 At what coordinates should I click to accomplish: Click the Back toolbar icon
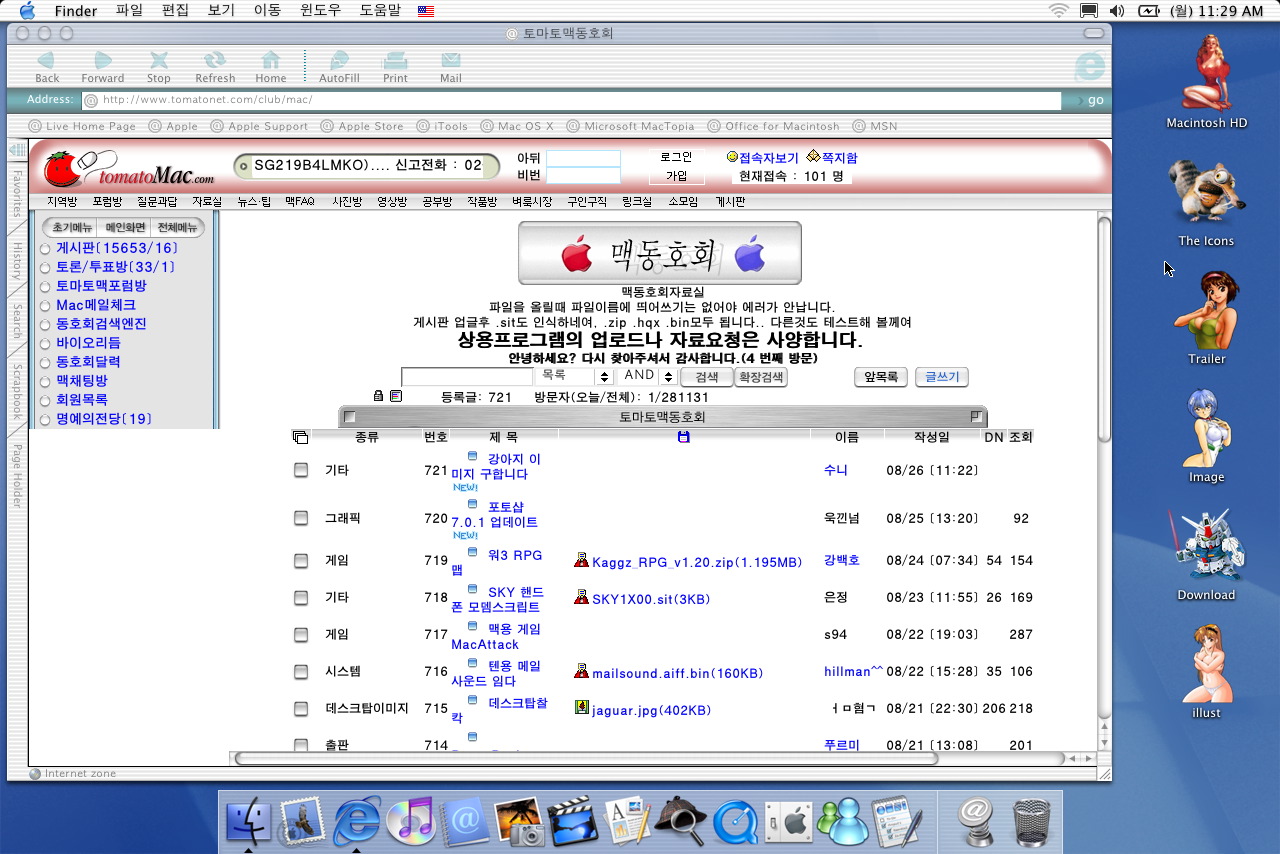point(46,65)
